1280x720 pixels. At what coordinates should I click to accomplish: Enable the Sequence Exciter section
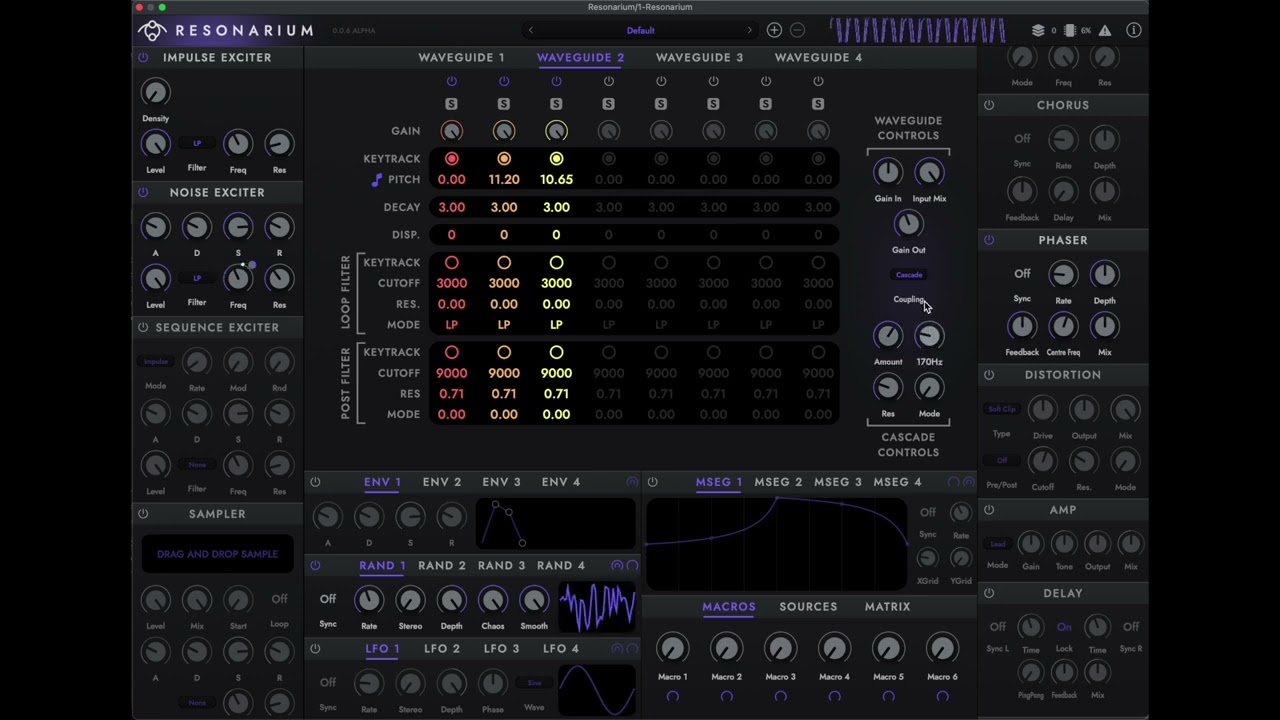click(143, 328)
